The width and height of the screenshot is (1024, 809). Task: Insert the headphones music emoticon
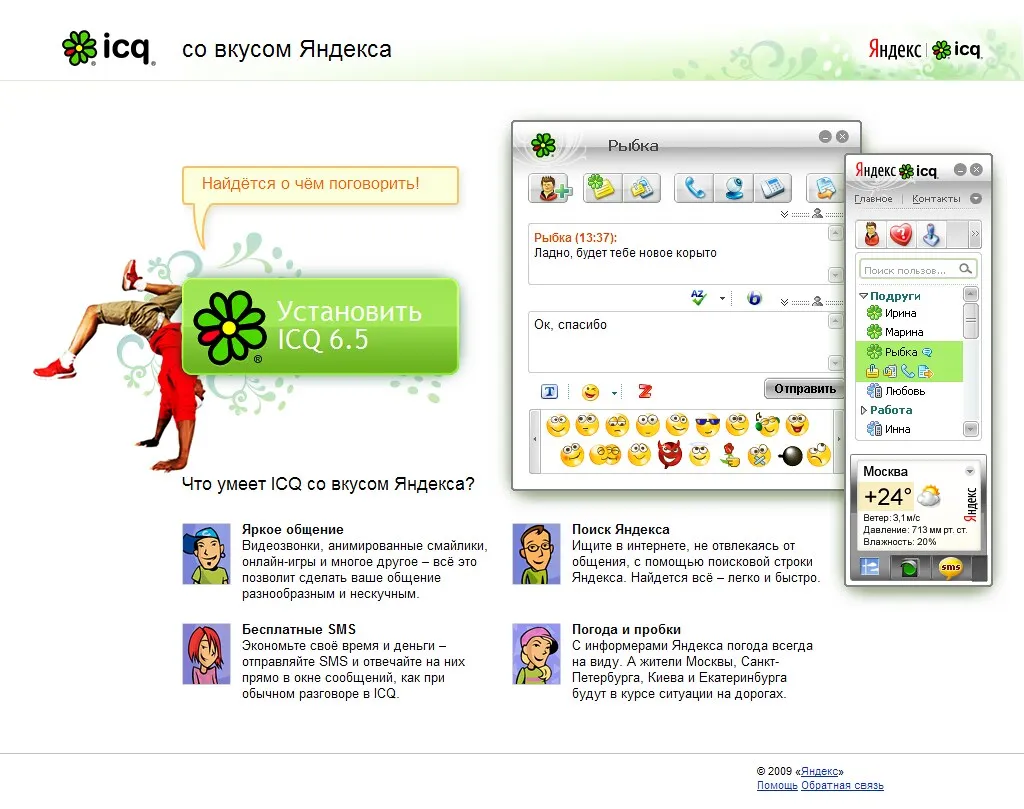coord(767,425)
